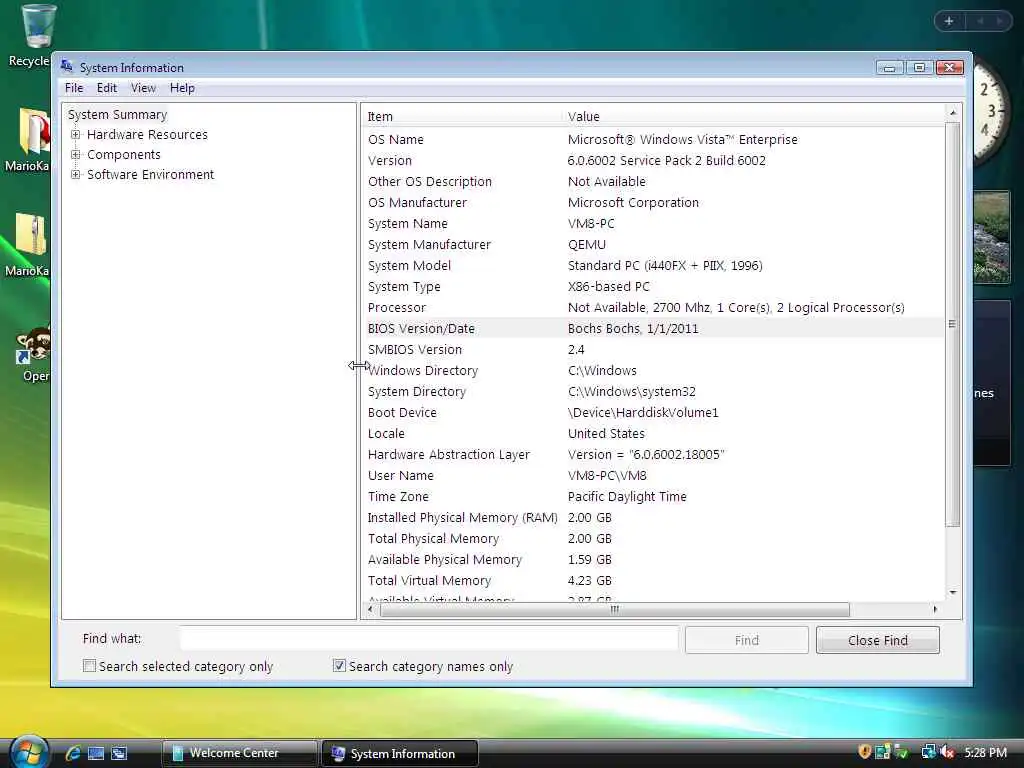
Task: Select the Hardware Abstraction Layer row
Action: coord(653,455)
